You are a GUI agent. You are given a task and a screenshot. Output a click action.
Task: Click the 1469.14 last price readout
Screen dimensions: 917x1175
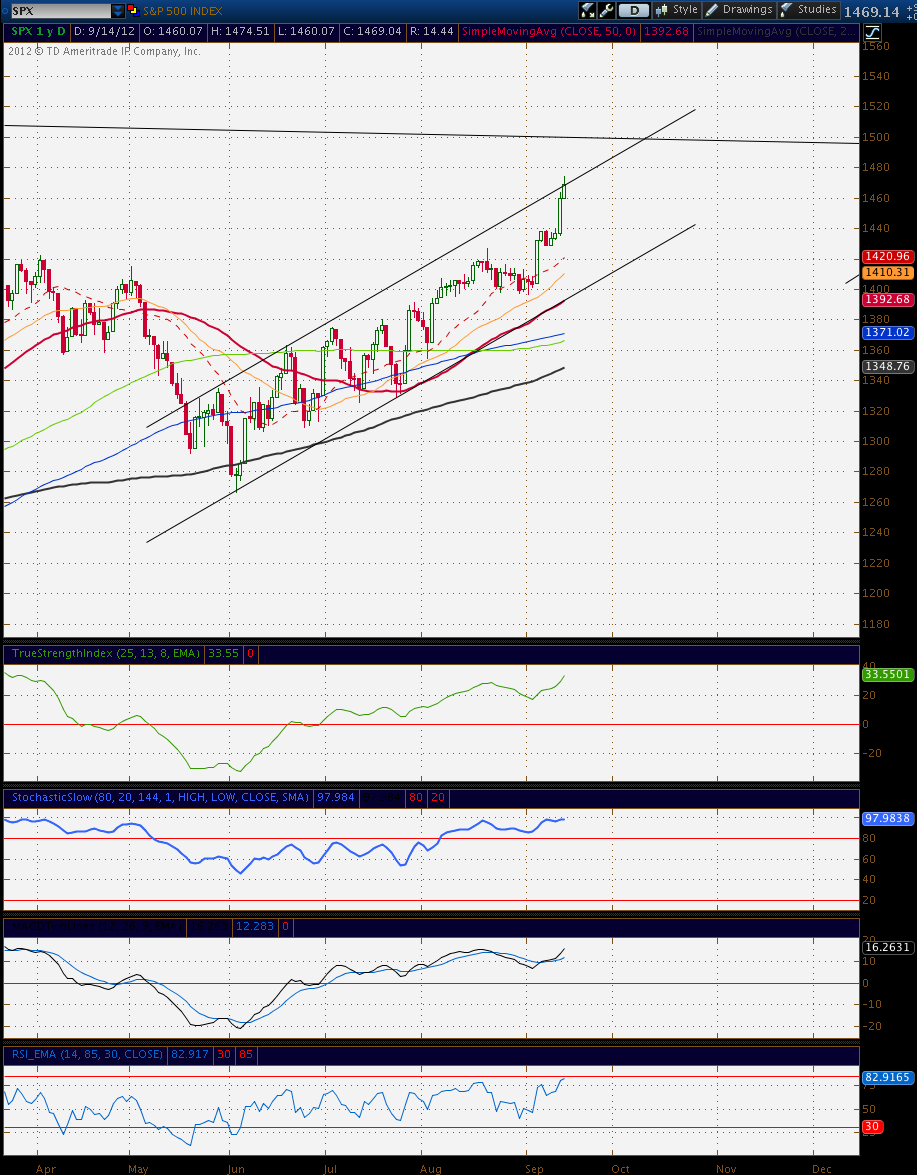pos(871,11)
